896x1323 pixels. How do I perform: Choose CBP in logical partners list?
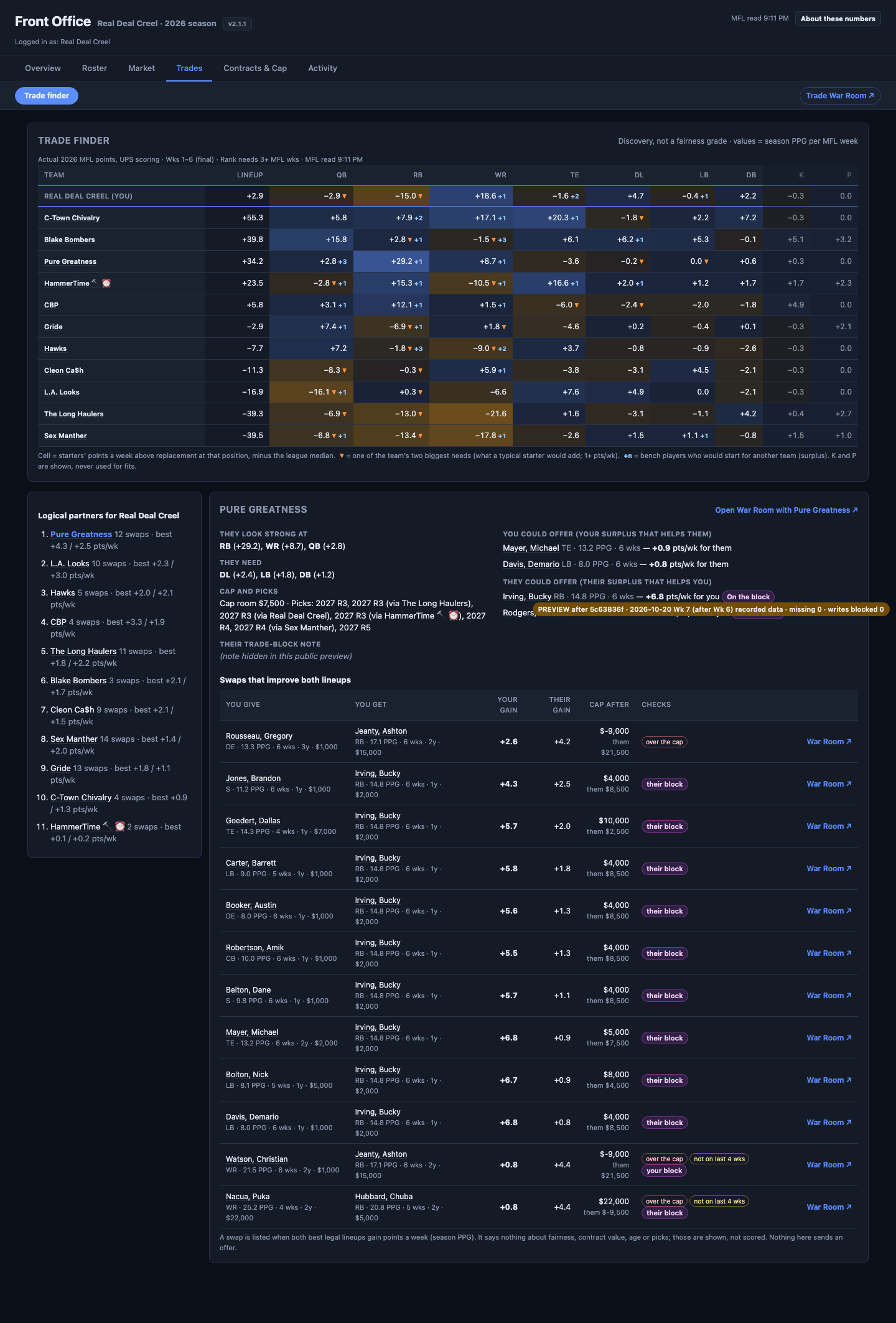[58, 622]
